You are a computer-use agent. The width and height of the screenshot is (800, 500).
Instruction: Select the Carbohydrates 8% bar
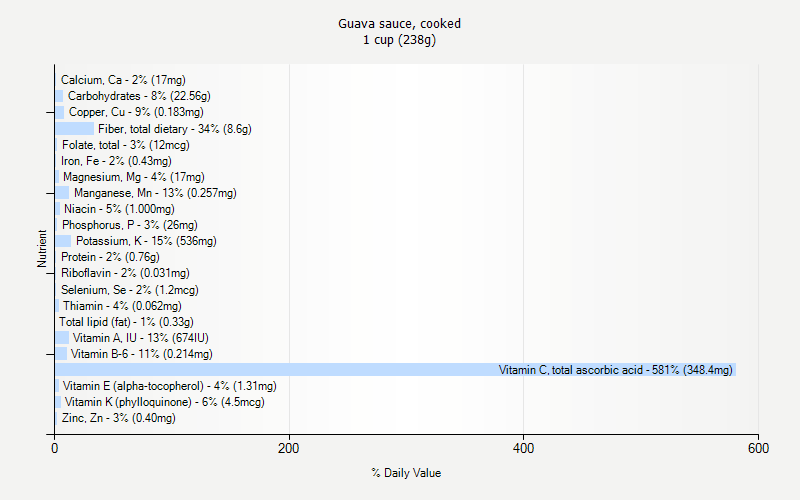pos(59,96)
